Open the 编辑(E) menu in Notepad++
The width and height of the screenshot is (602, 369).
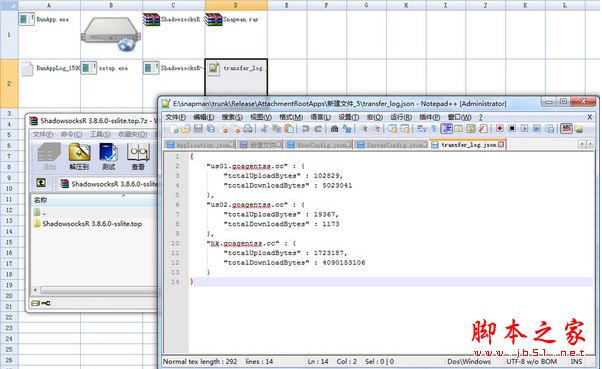coord(204,117)
